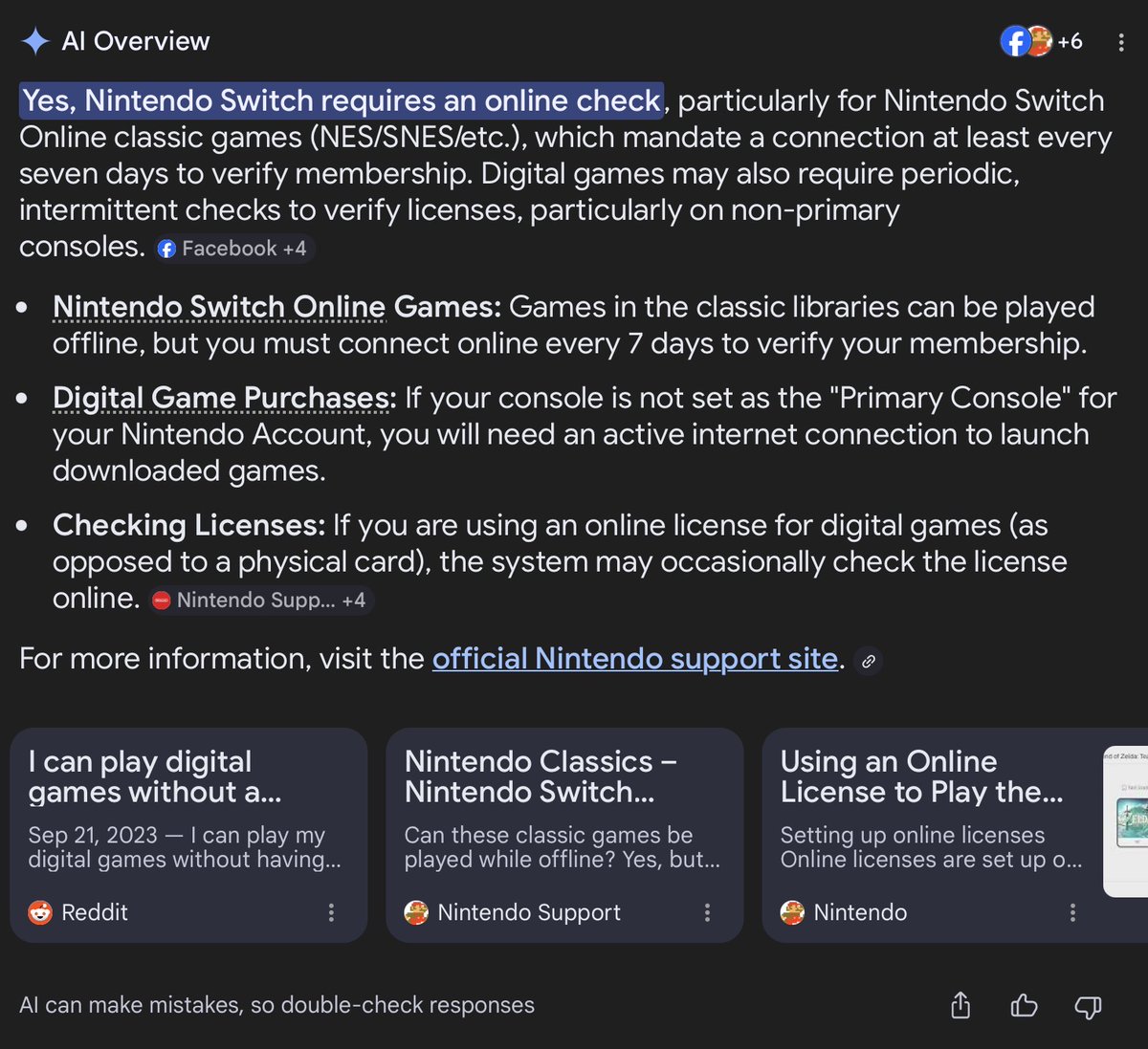Click the highlighted text 'Yes, Nintendo Switch requires an online check'
The image size is (1148, 1049).
(342, 100)
